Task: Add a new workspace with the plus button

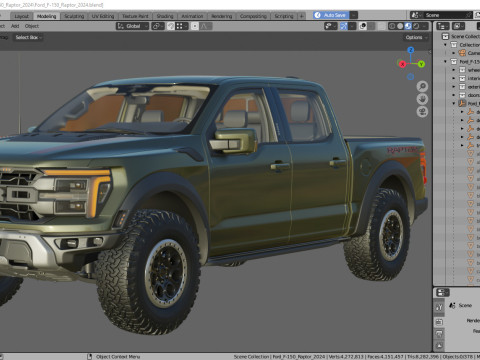Action: 301,16
